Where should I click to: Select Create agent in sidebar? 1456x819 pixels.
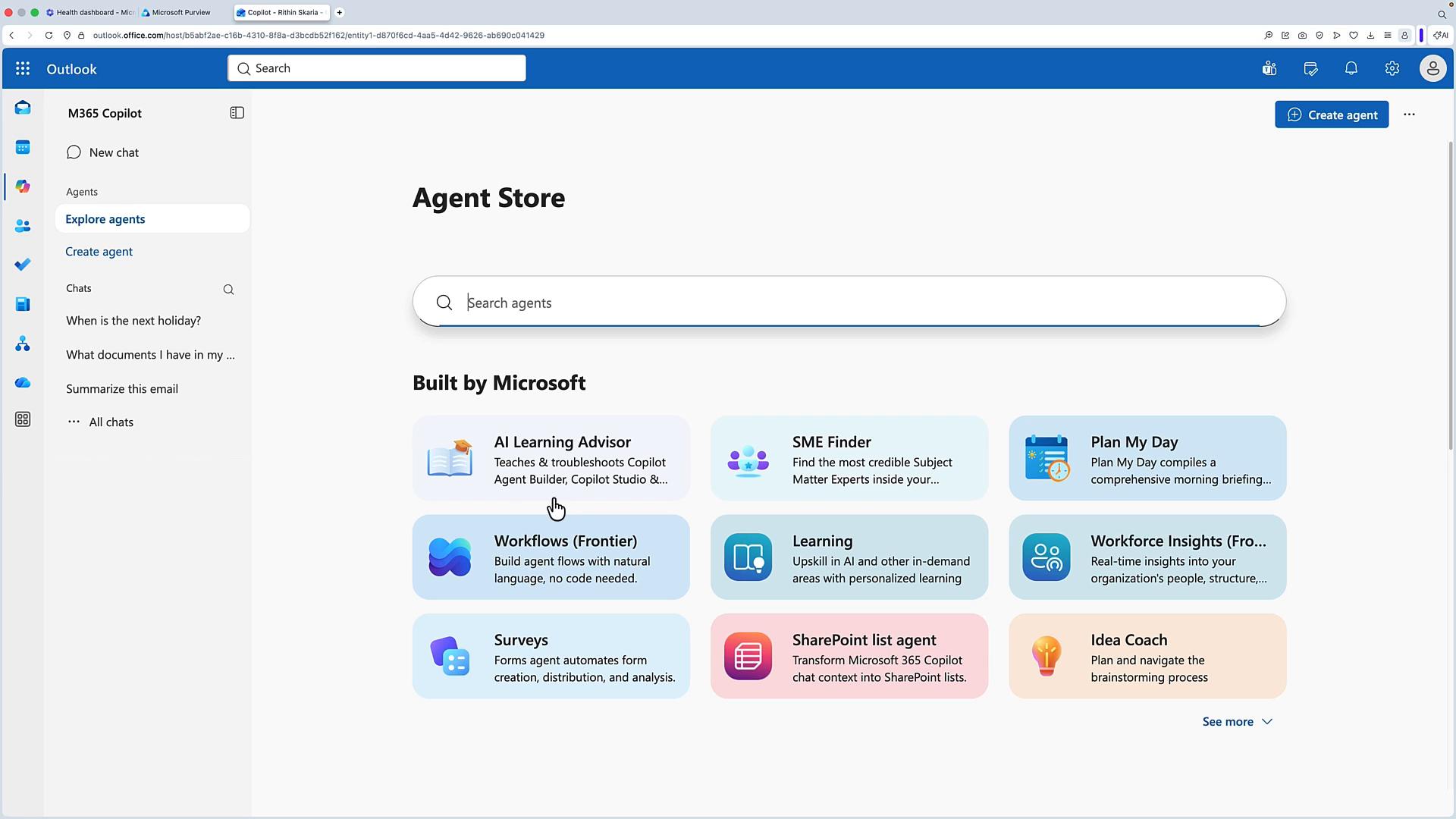point(99,252)
